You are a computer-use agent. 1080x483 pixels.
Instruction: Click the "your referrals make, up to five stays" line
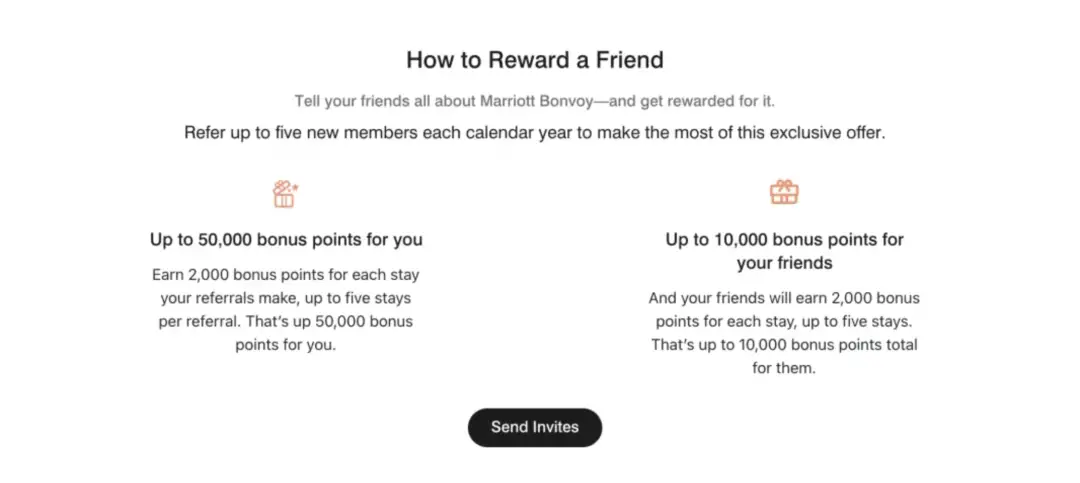(286, 298)
